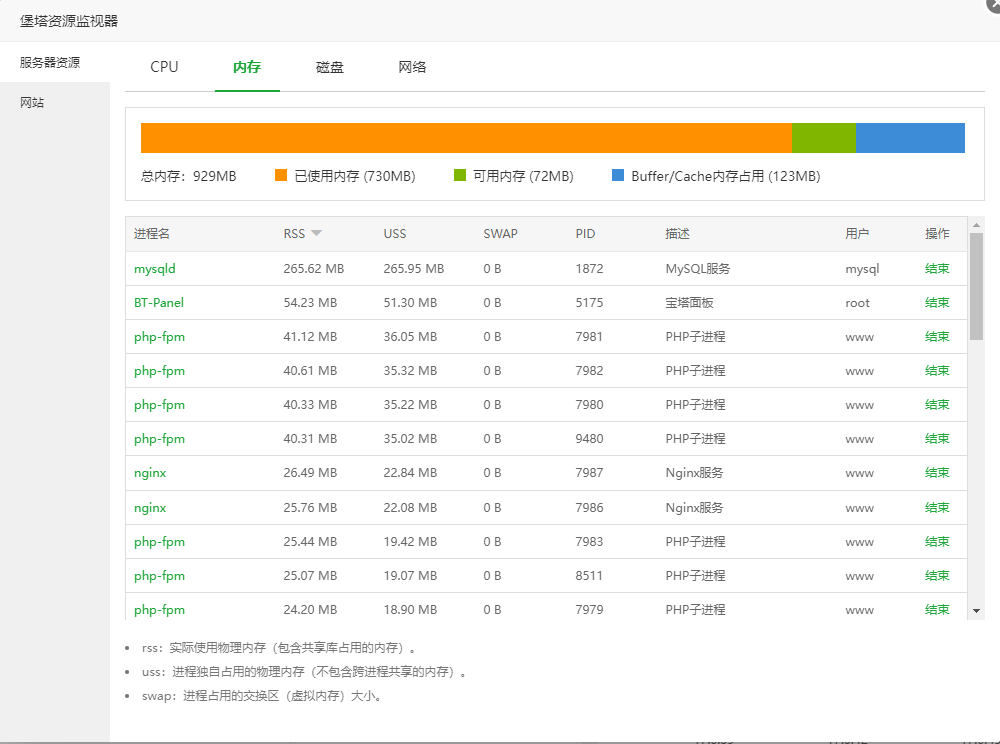Viewport: 1000px width, 744px height.
Task: Click the 用户 column header
Action: (x=857, y=233)
